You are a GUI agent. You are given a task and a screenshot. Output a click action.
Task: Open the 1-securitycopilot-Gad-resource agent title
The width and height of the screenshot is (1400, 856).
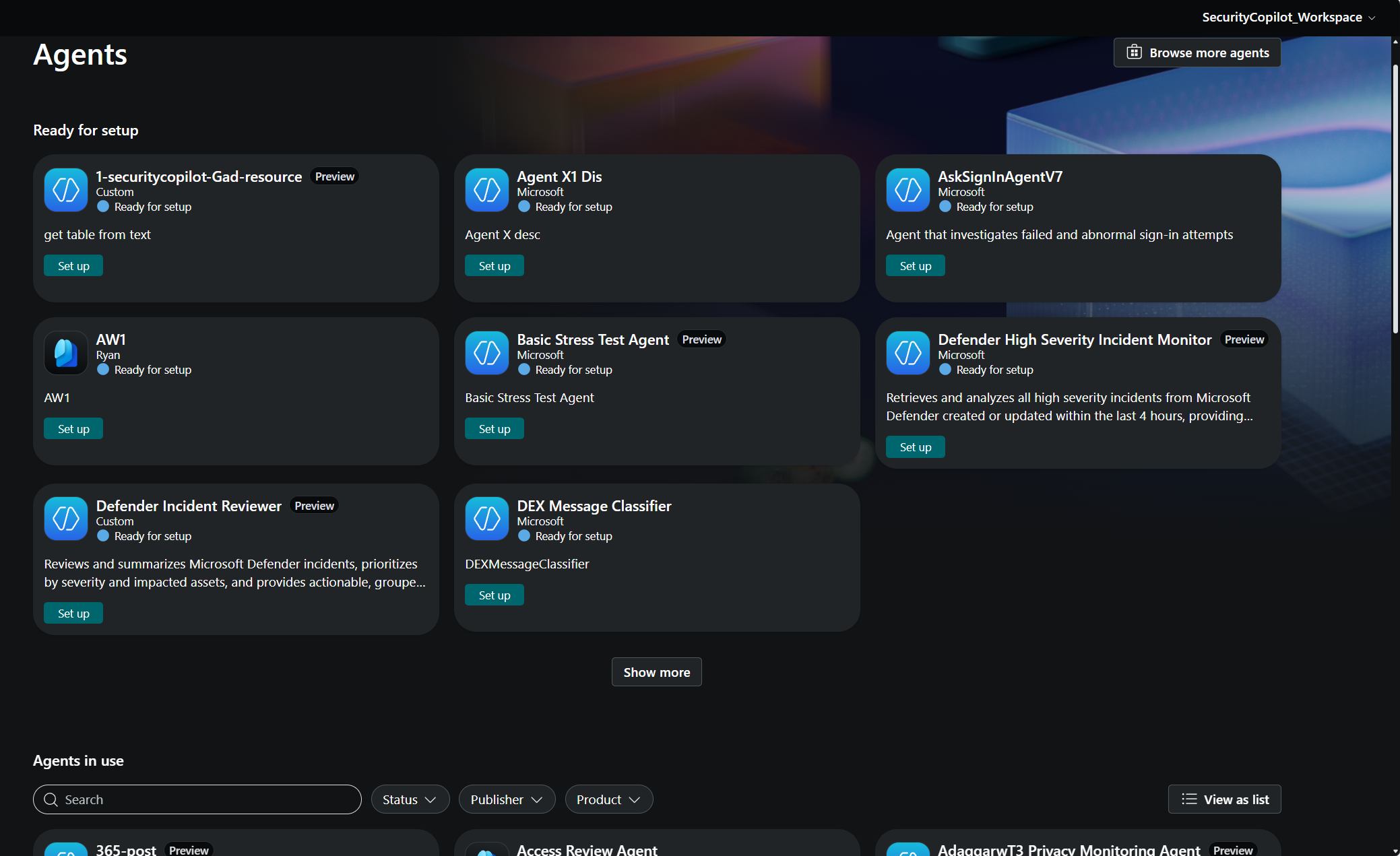pyautogui.click(x=199, y=176)
